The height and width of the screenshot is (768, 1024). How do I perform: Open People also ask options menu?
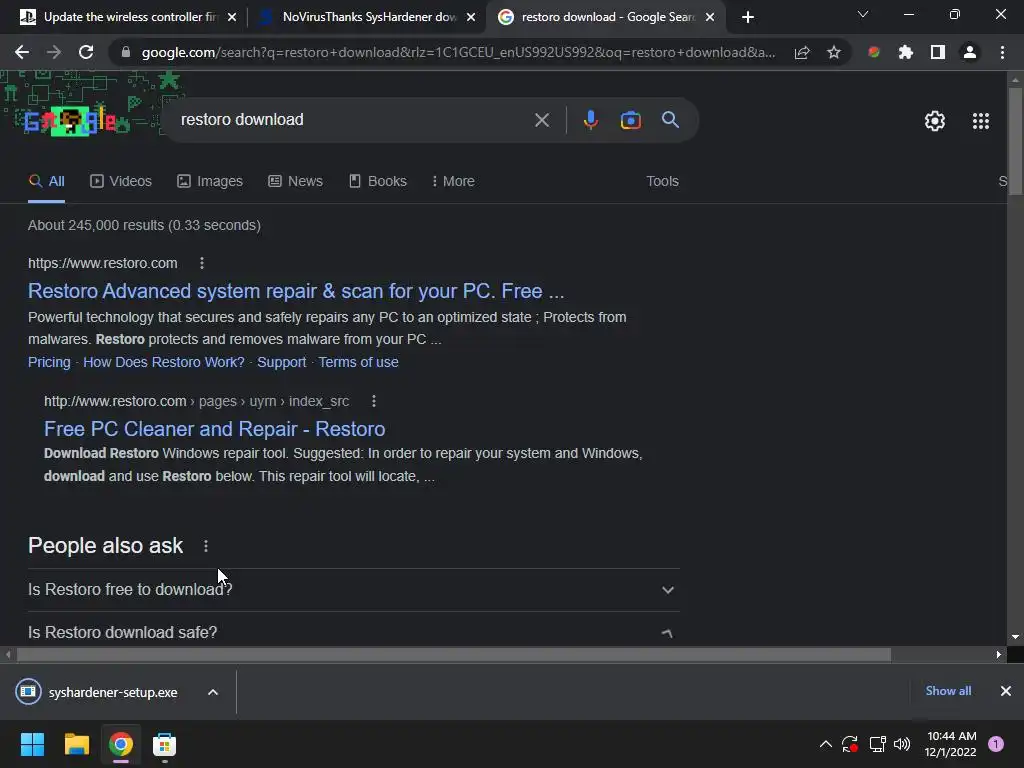206,546
